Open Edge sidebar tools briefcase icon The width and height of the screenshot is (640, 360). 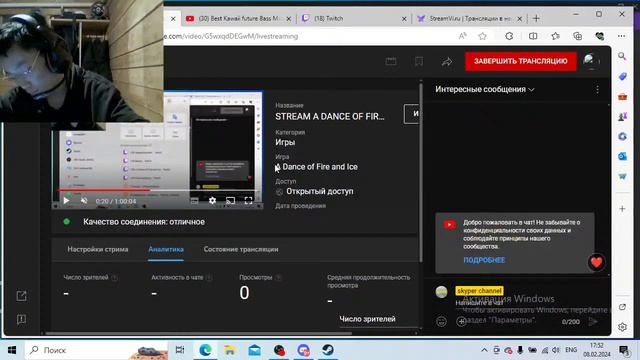coord(622,97)
